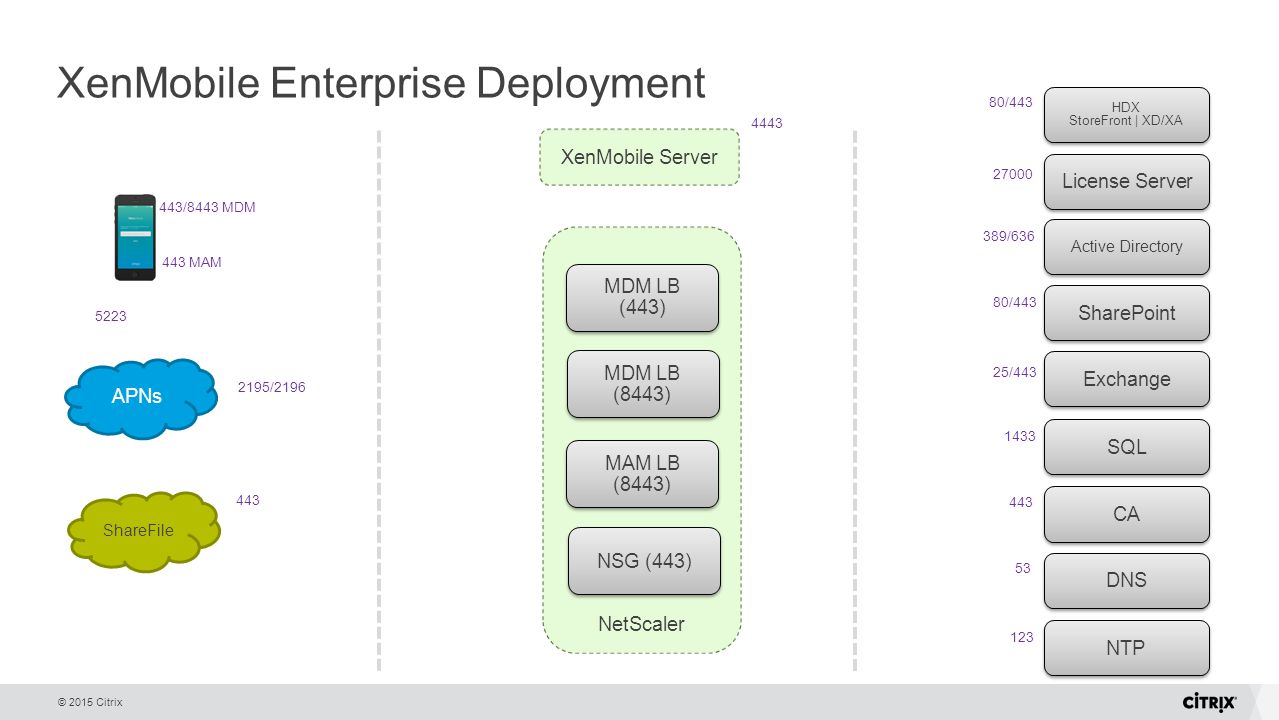
Task: Select the CA box
Action: pos(1127,514)
